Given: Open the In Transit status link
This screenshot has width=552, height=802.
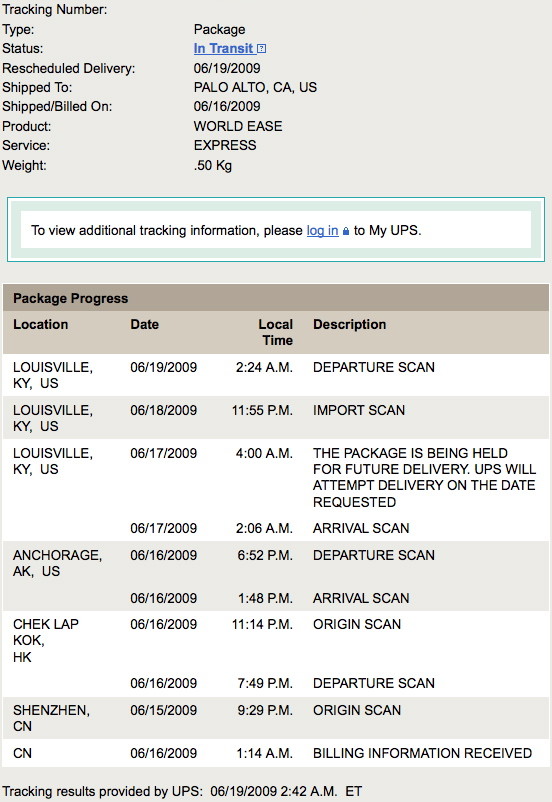Looking at the screenshot, I should point(223,49).
